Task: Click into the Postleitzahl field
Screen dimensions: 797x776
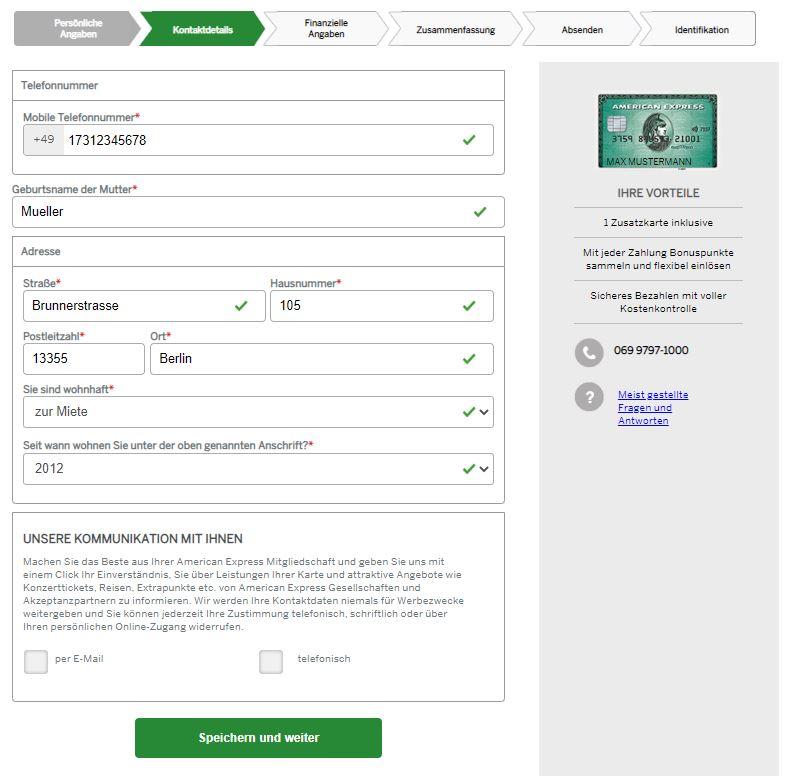Action: tap(84, 359)
